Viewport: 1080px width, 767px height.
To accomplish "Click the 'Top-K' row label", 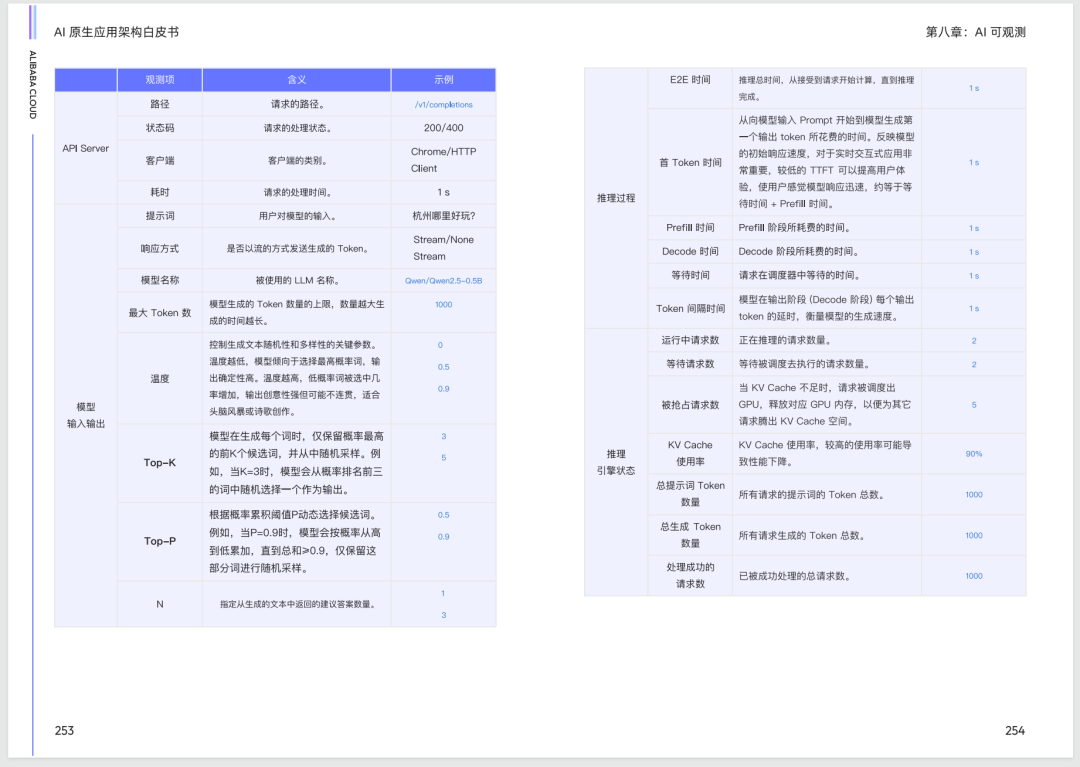I will click(160, 463).
